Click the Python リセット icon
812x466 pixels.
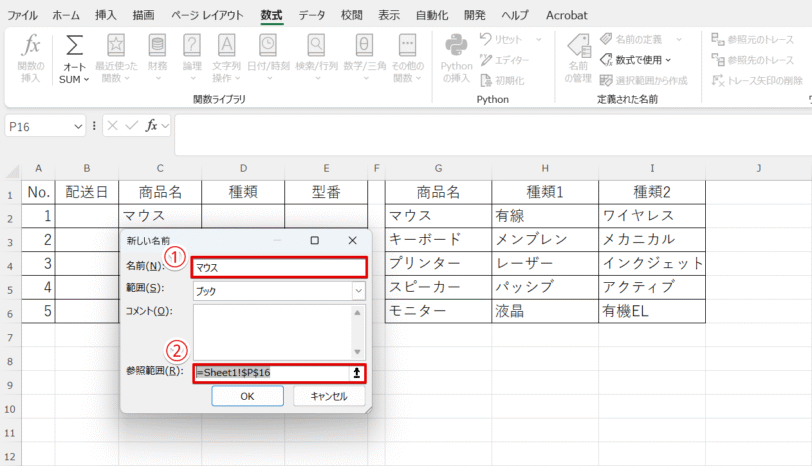tap(485, 39)
